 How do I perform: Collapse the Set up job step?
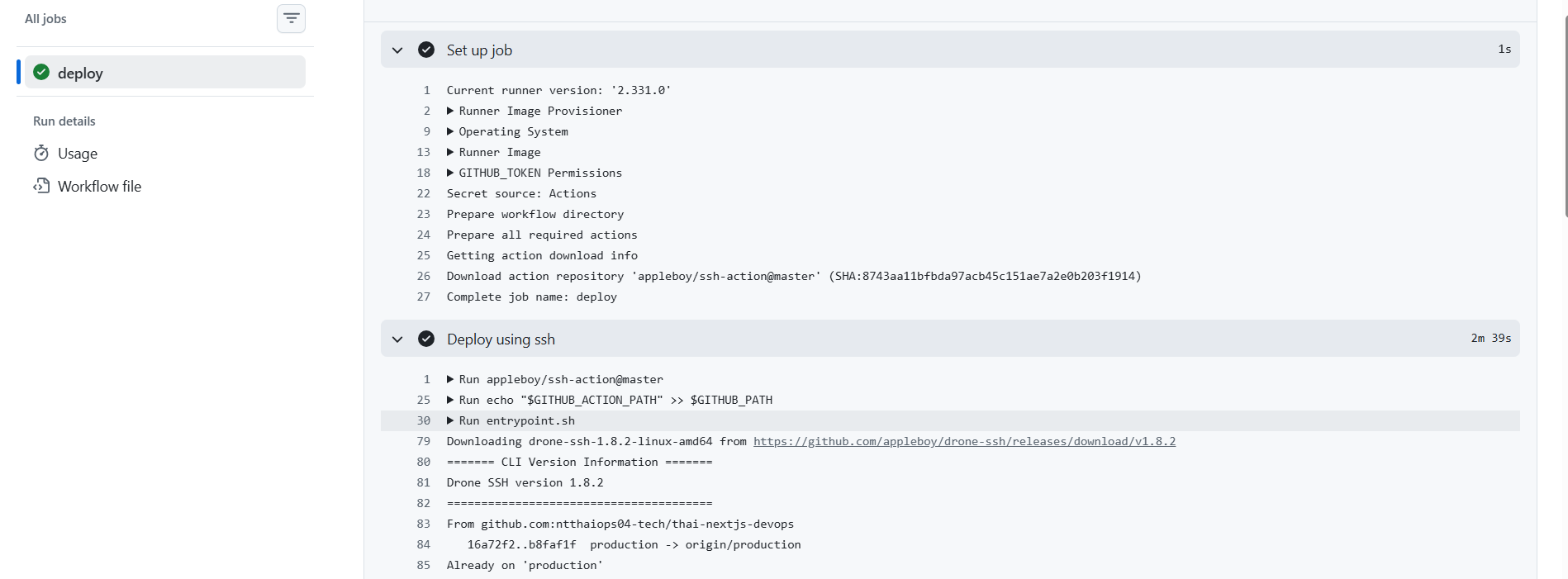coord(397,50)
